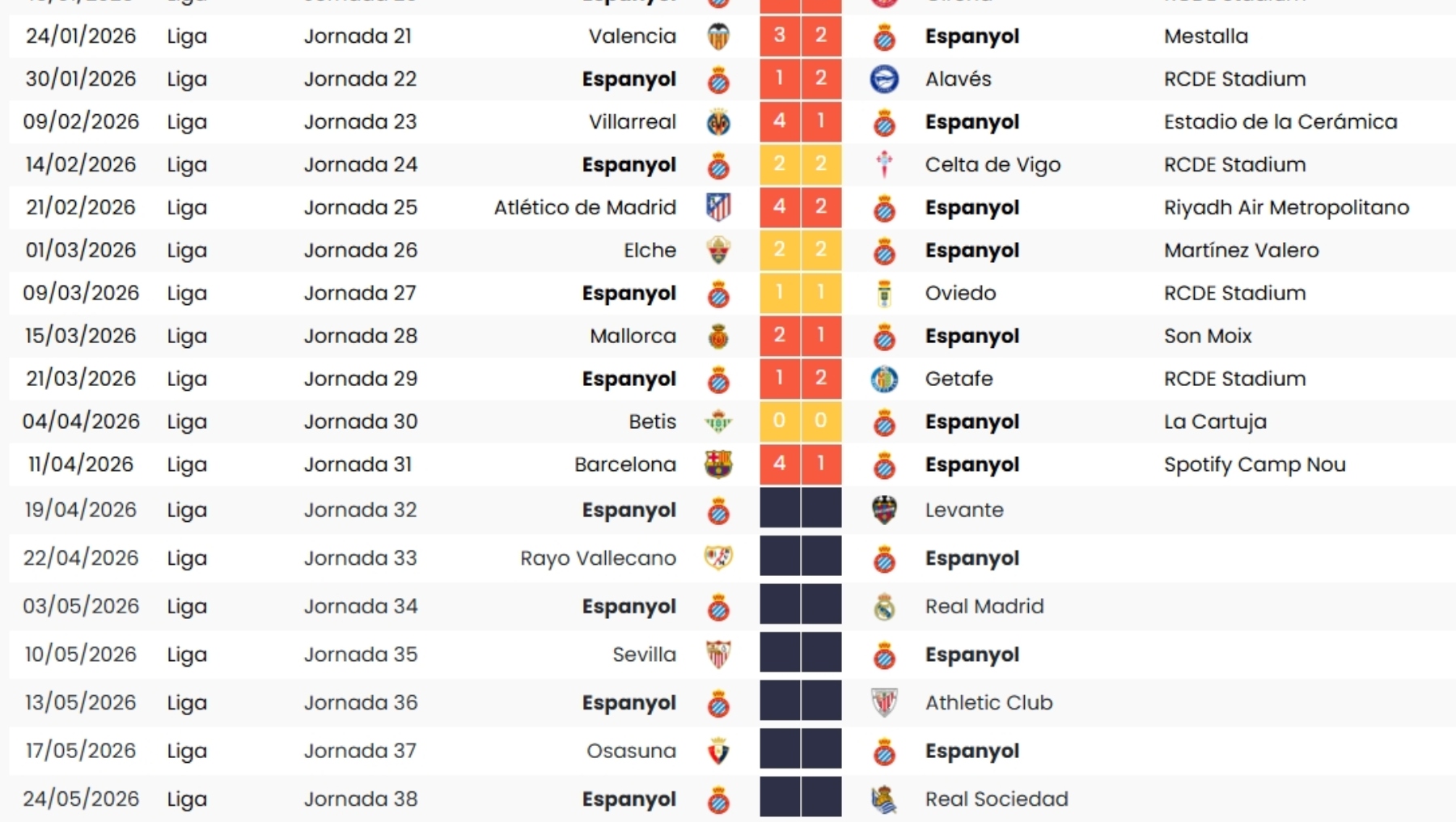This screenshot has width=1456, height=822.
Task: Select the Barcelona team badge
Action: tap(720, 464)
